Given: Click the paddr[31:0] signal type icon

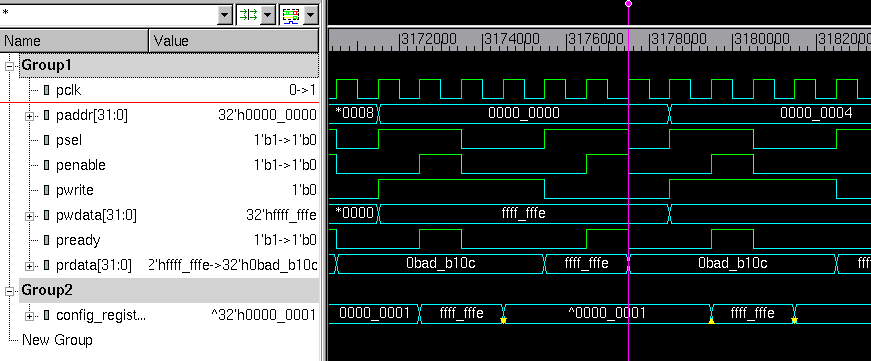Looking at the screenshot, I should (47, 116).
